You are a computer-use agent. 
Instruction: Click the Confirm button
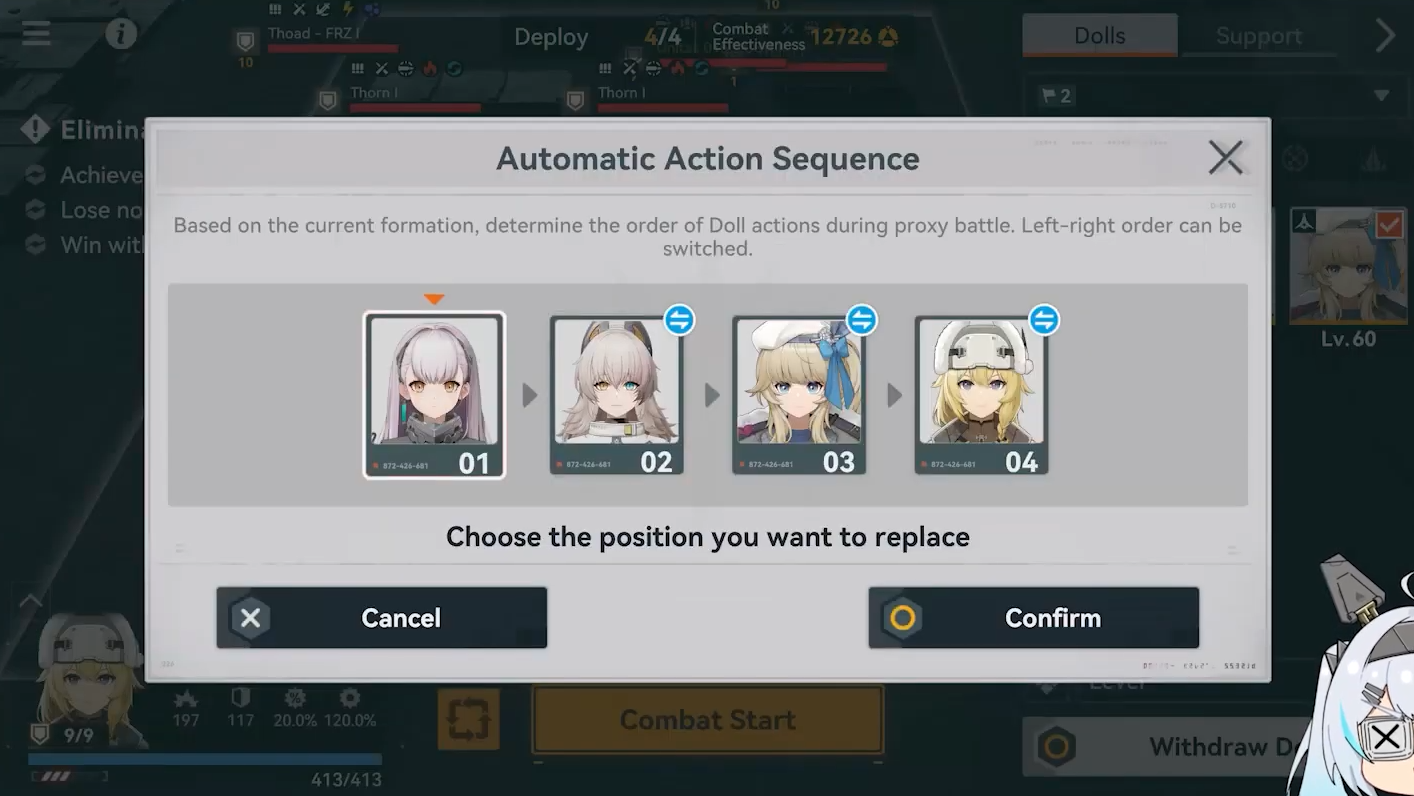coord(1034,618)
